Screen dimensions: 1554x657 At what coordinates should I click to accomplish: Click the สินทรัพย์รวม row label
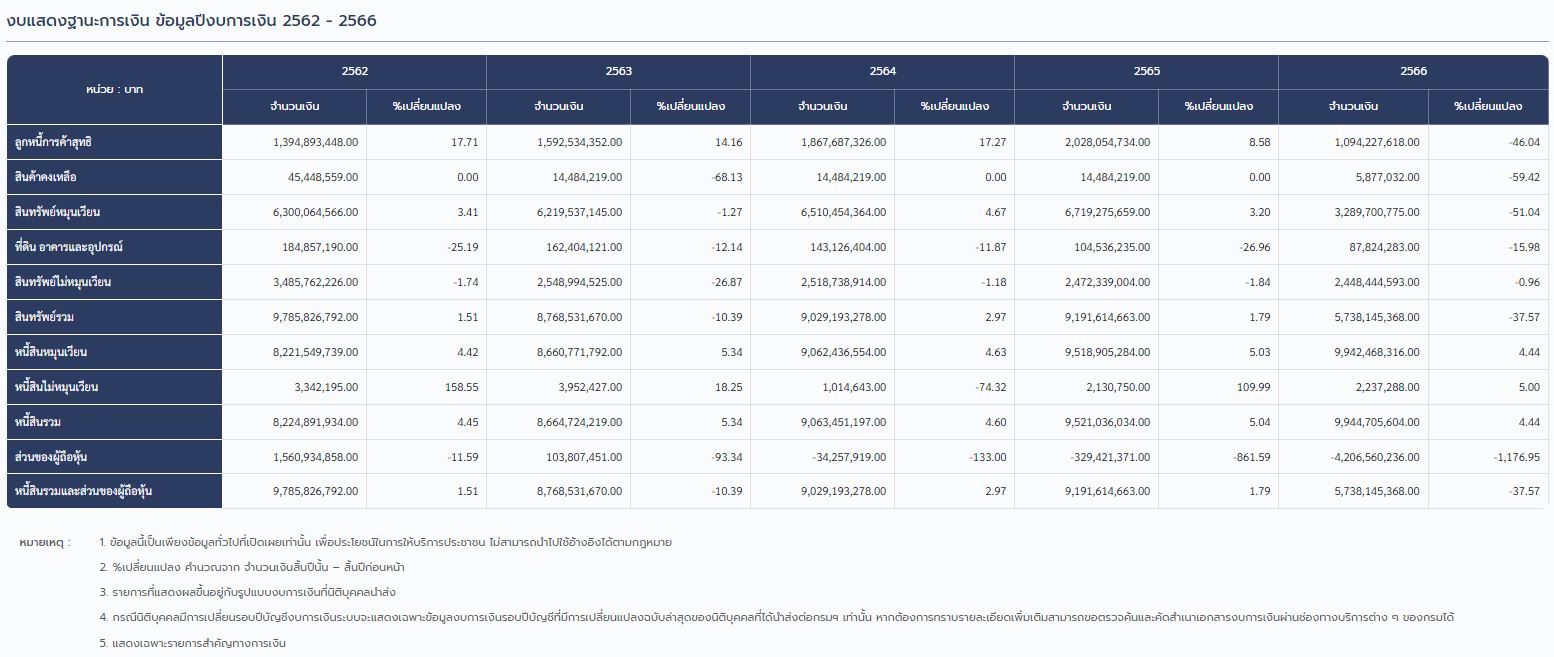(x=45, y=317)
